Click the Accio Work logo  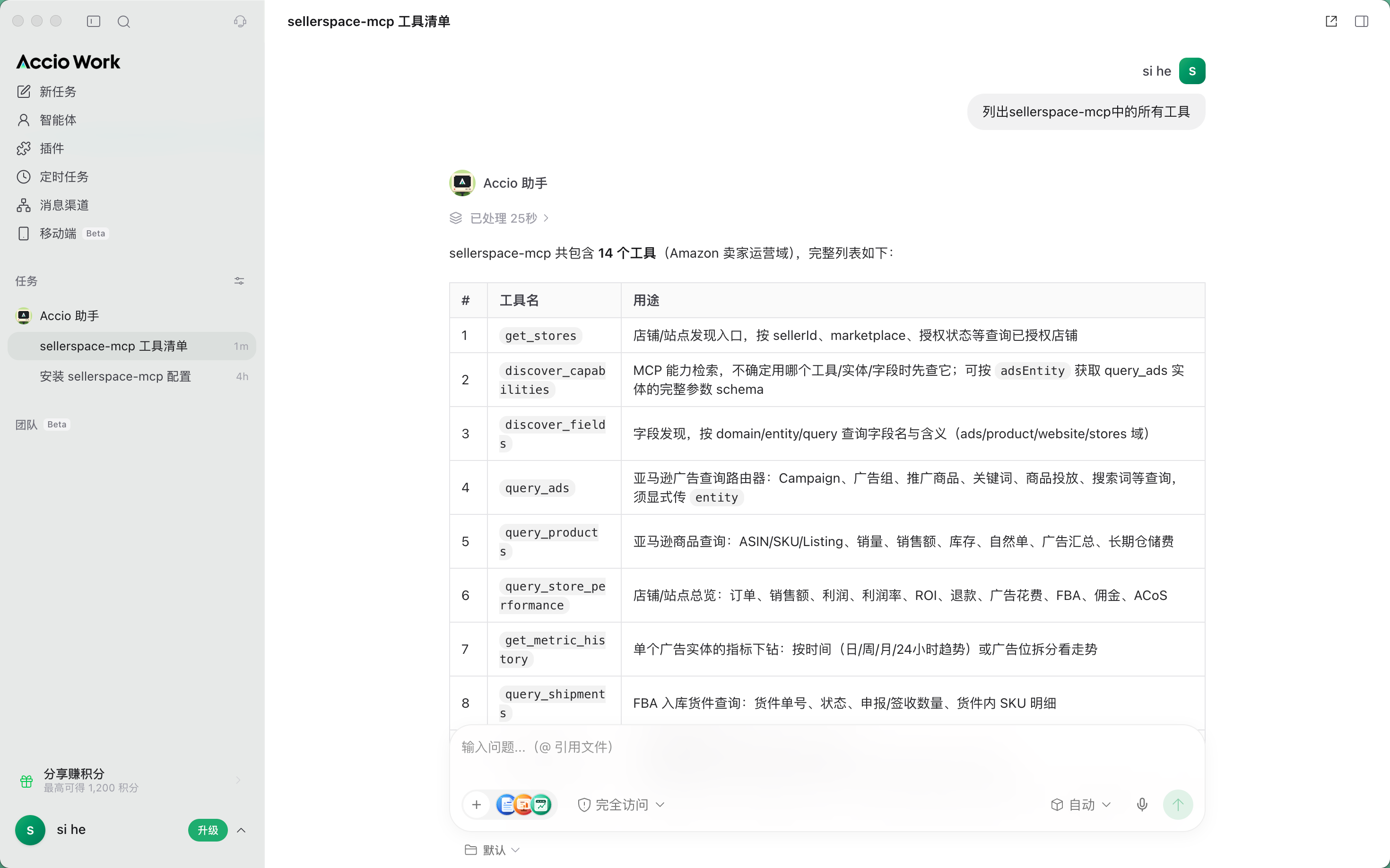coord(69,61)
